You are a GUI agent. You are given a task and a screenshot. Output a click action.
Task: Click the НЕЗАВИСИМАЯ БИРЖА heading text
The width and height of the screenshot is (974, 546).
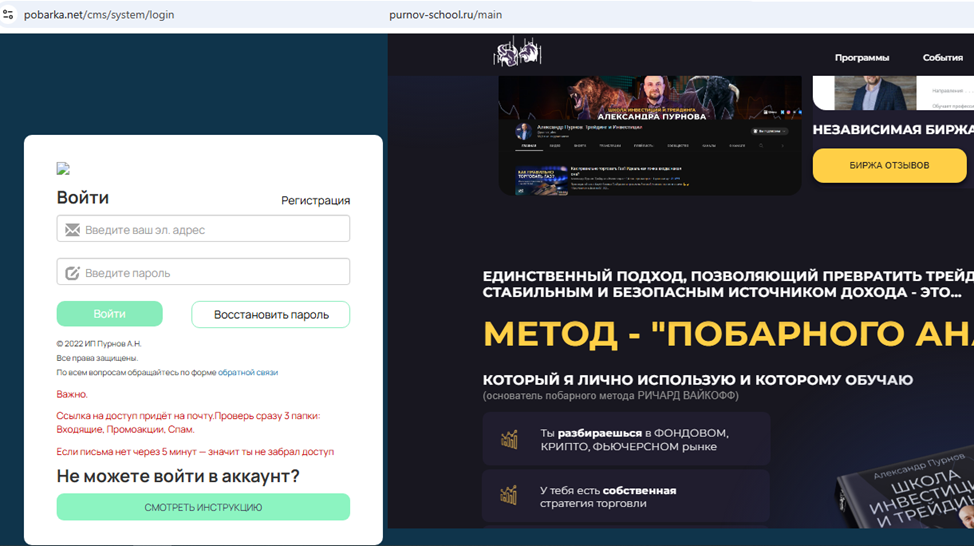893,129
